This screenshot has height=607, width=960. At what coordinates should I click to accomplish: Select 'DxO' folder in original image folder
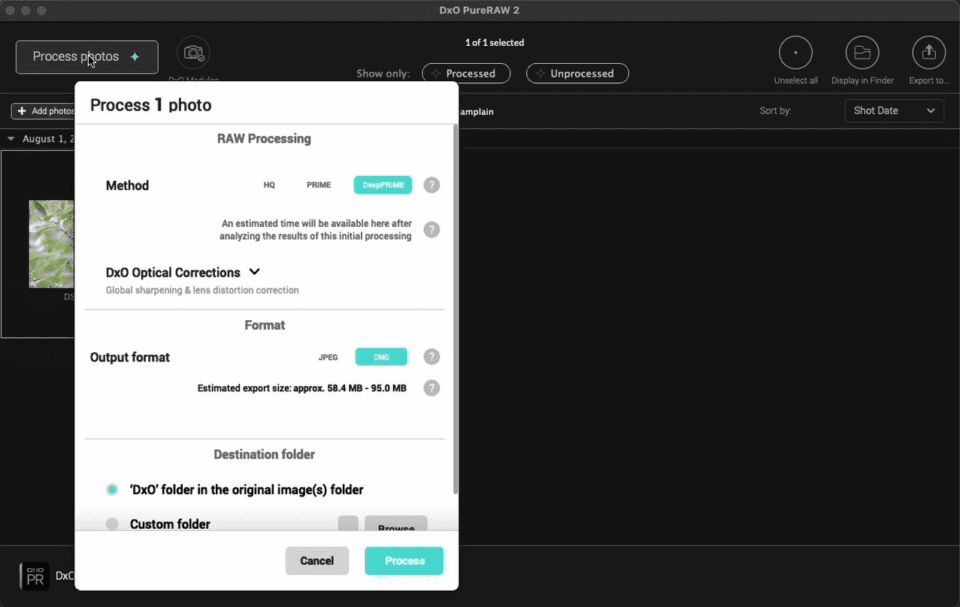pyautogui.click(x=112, y=489)
